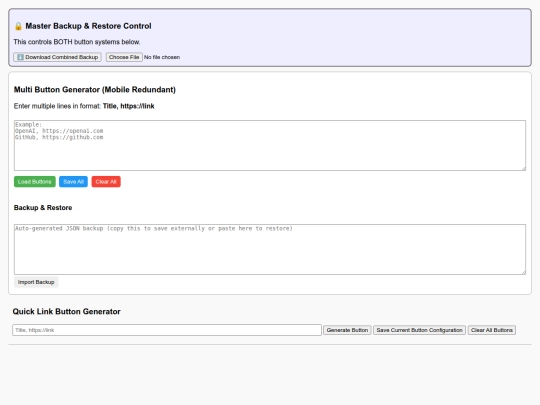Click the Clear All Buttons button
Screen dimensions: 540x405
coord(491,330)
